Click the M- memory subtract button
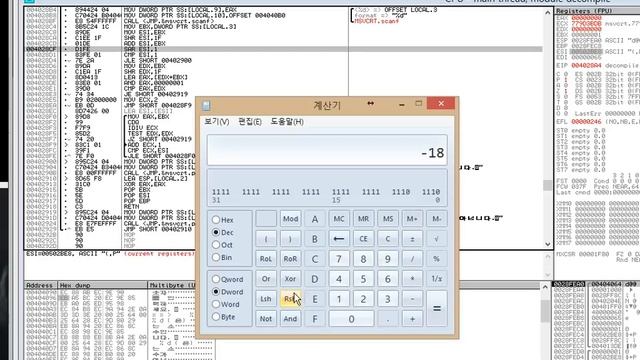 [x=436, y=219]
